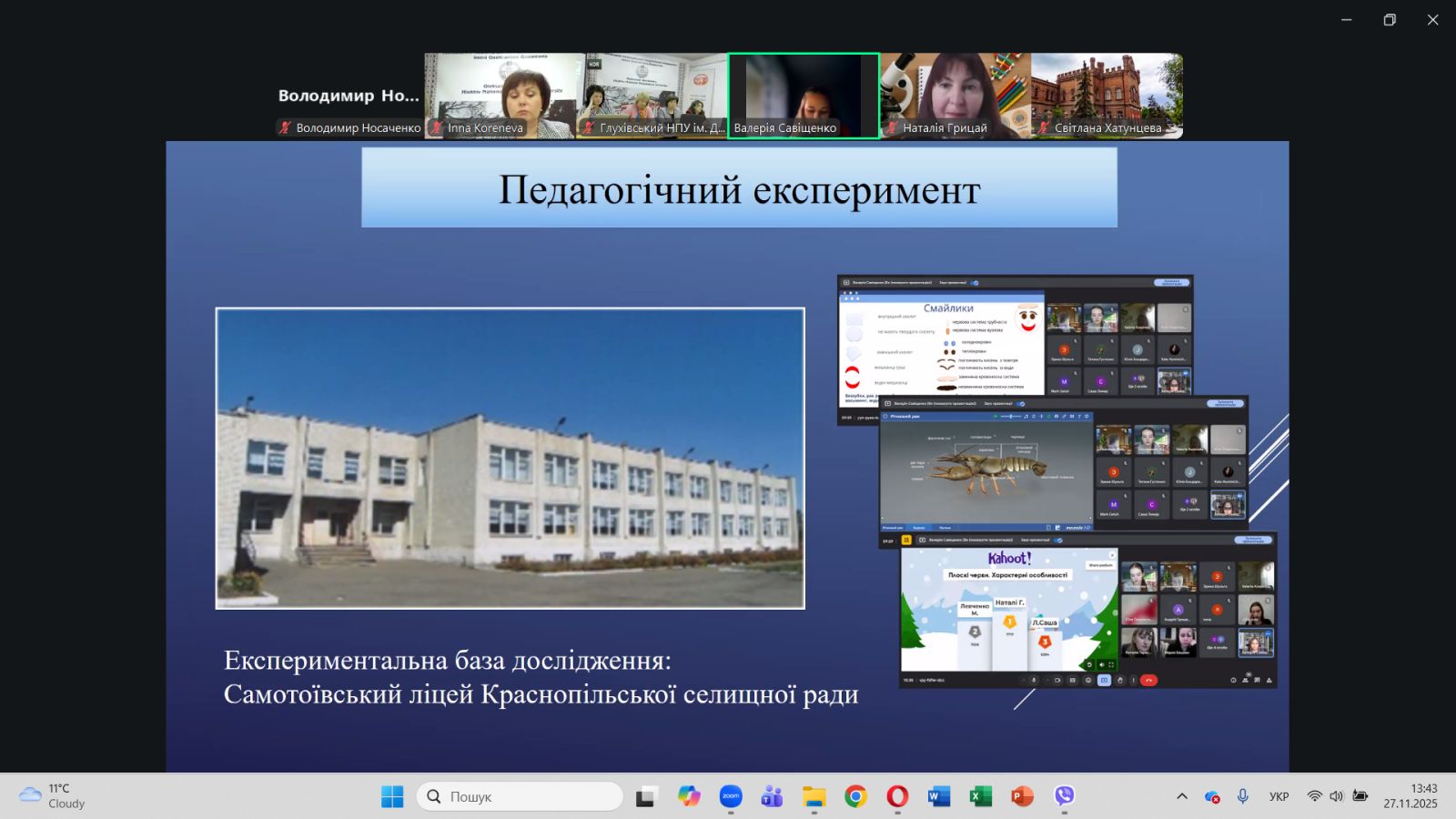The image size is (1456, 819).
Task: Launch PowerPoint from taskbar
Action: (1022, 796)
